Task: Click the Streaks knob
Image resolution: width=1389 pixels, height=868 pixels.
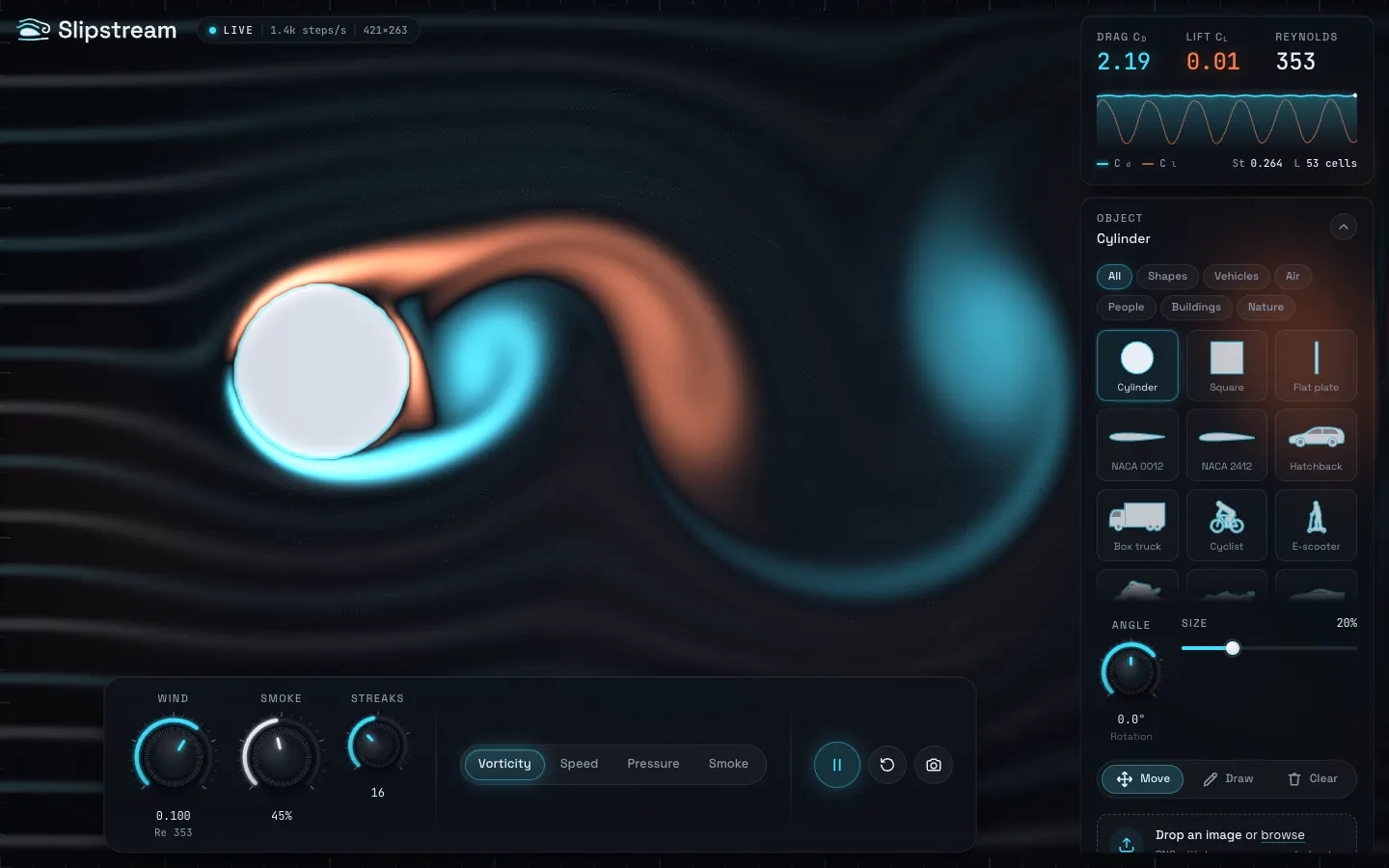Action: (377, 744)
